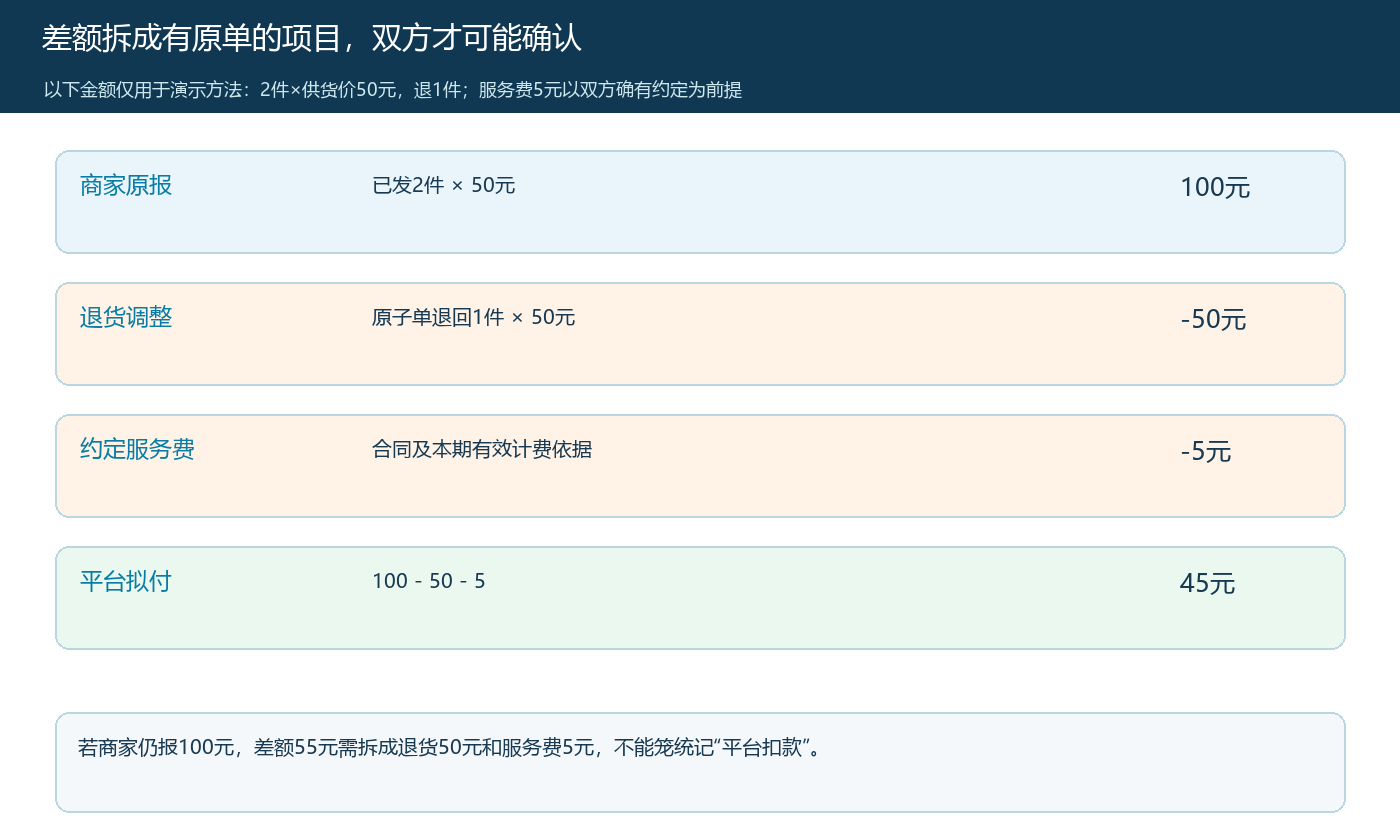Click the title 差额拆成有原单的项目，双方才可能确认
This screenshot has width=1400, height=840.
(x=311, y=38)
